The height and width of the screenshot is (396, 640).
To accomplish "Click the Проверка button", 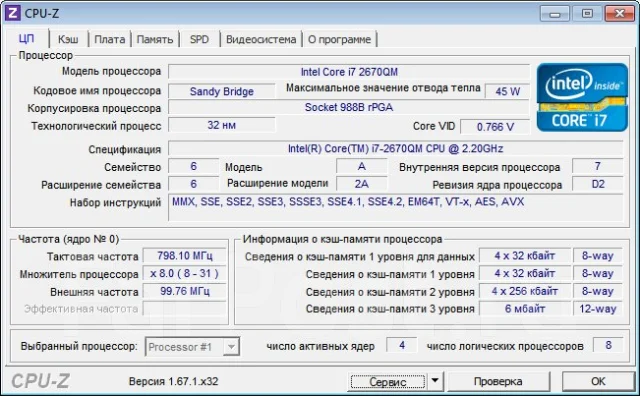I will [498, 381].
